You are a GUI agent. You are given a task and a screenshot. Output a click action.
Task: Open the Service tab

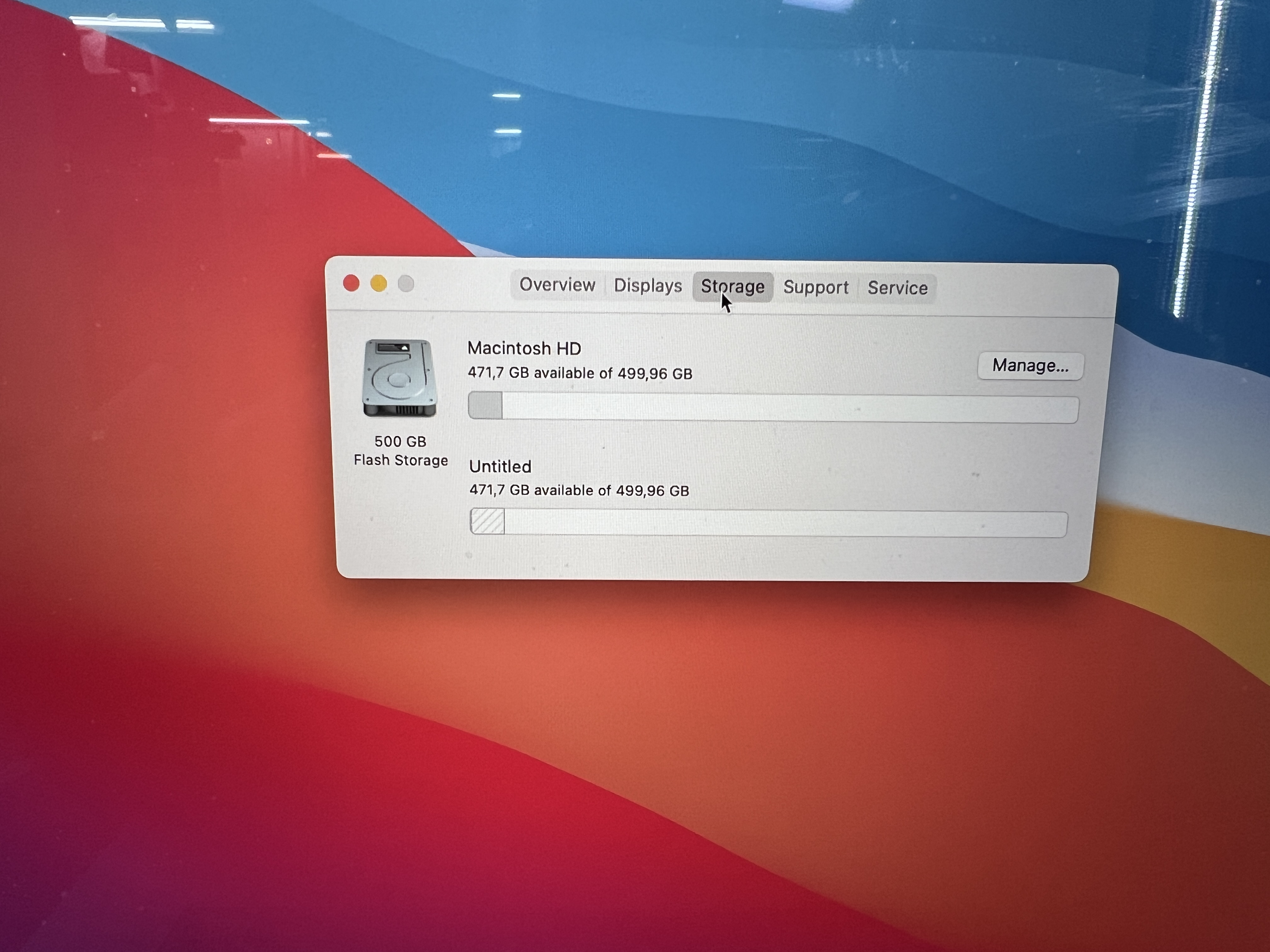tap(897, 287)
